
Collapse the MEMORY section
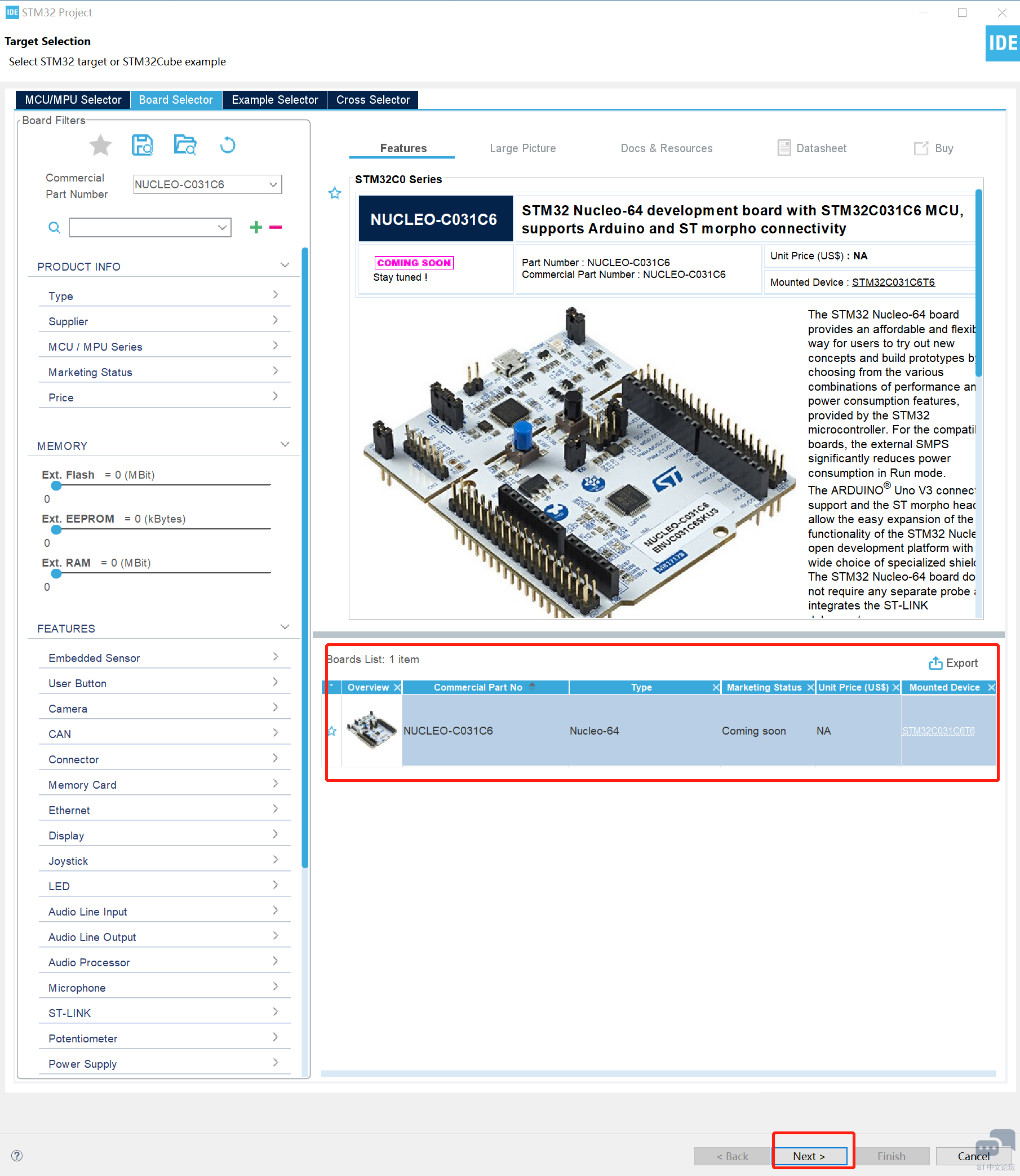coord(285,445)
